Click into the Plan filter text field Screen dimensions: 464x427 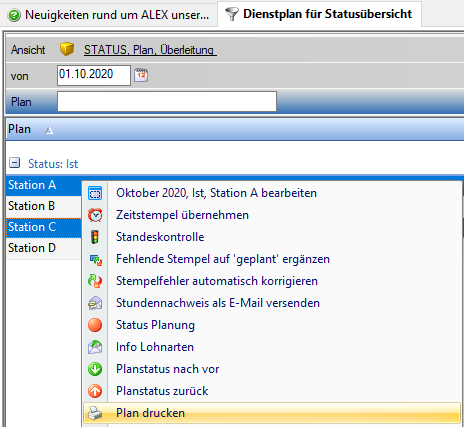click(167, 101)
